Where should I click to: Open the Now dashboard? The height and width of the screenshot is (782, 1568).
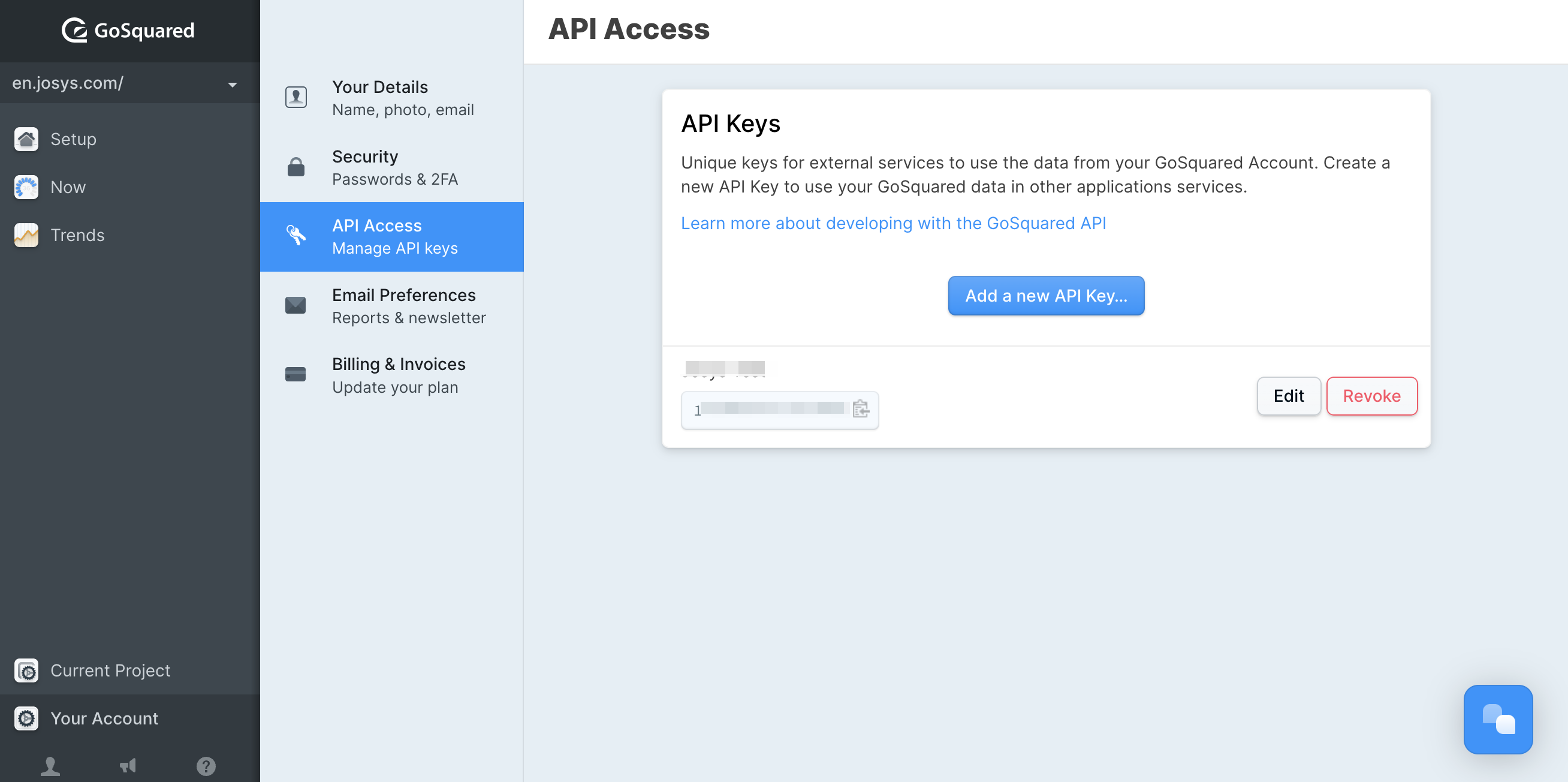click(x=26, y=187)
